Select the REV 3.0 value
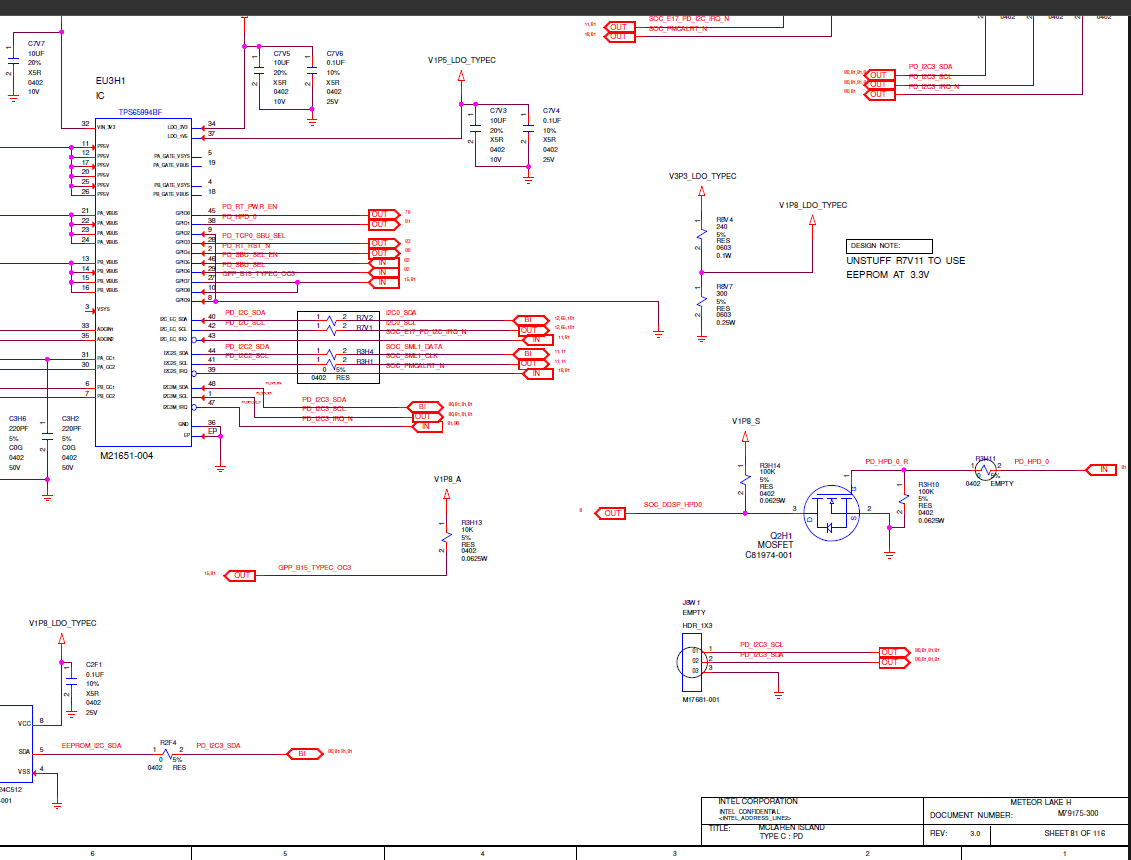The width and height of the screenshot is (1131, 860). coord(975,833)
